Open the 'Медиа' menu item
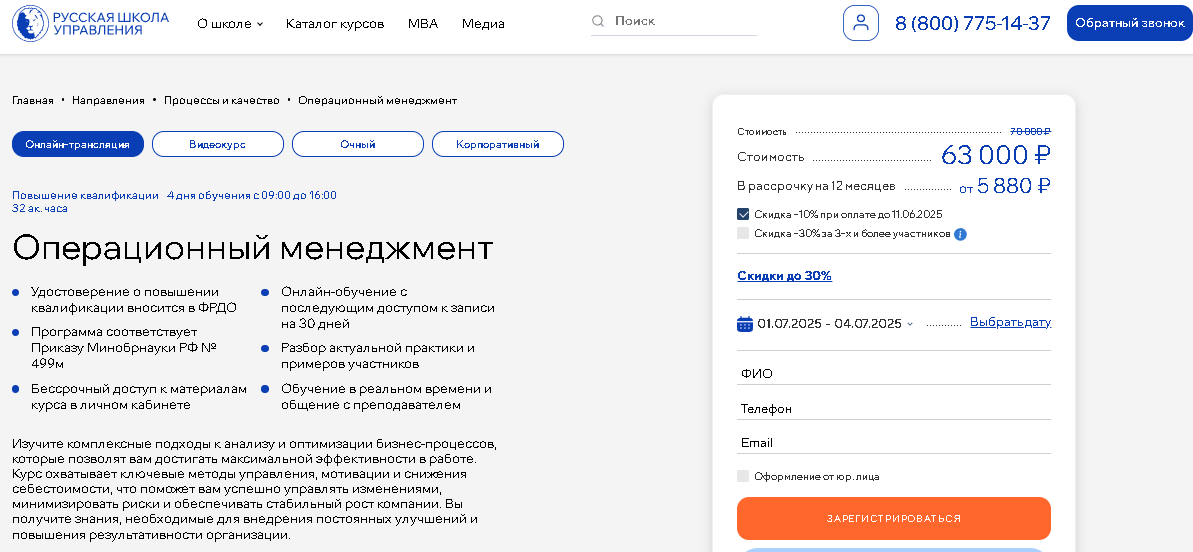This screenshot has height=552, width=1193. [483, 24]
